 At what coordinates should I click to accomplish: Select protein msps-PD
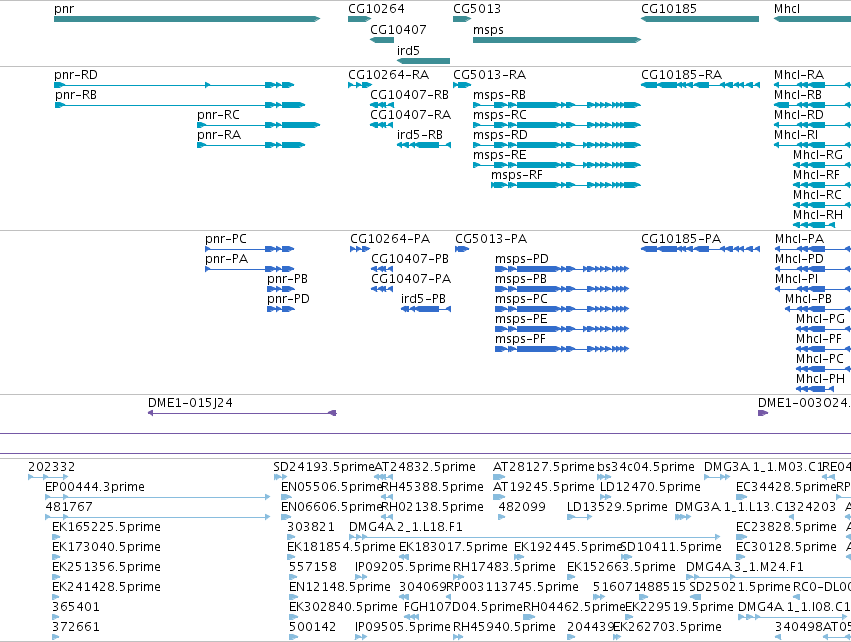[562, 269]
